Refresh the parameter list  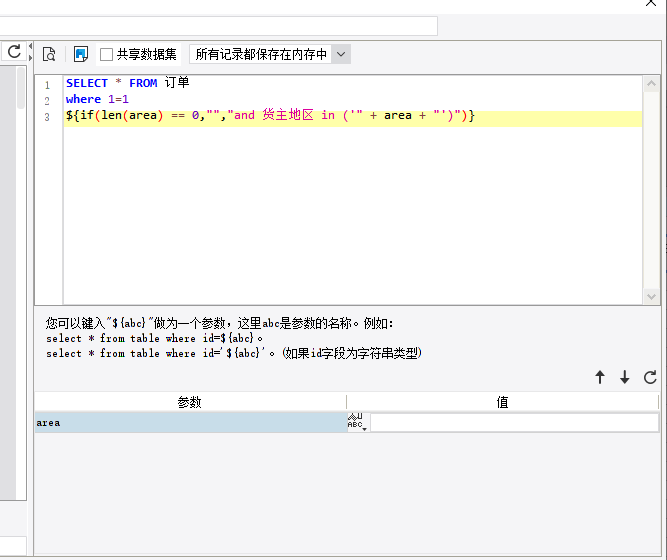(650, 377)
